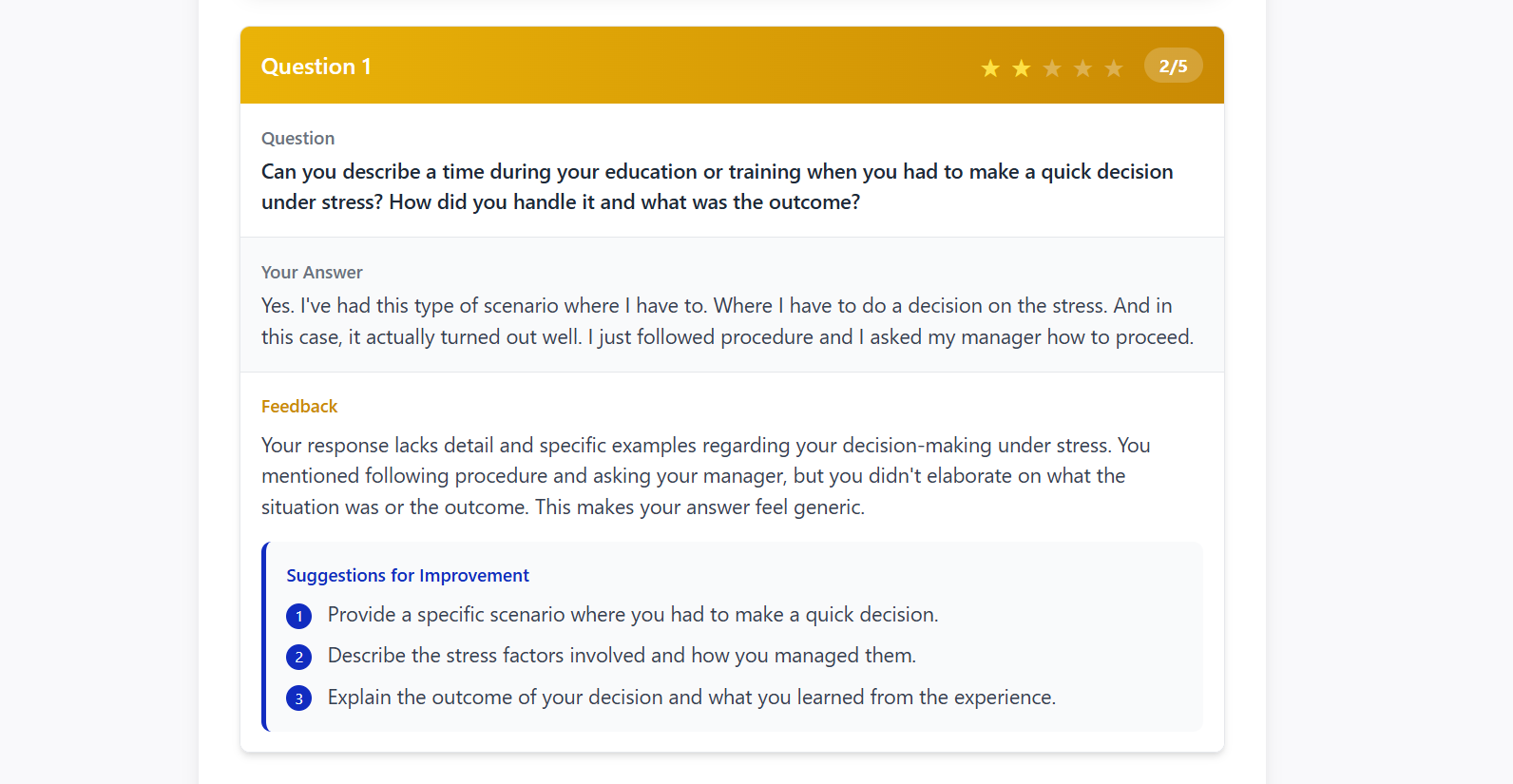Click the feedback paragraph text

click(x=706, y=476)
